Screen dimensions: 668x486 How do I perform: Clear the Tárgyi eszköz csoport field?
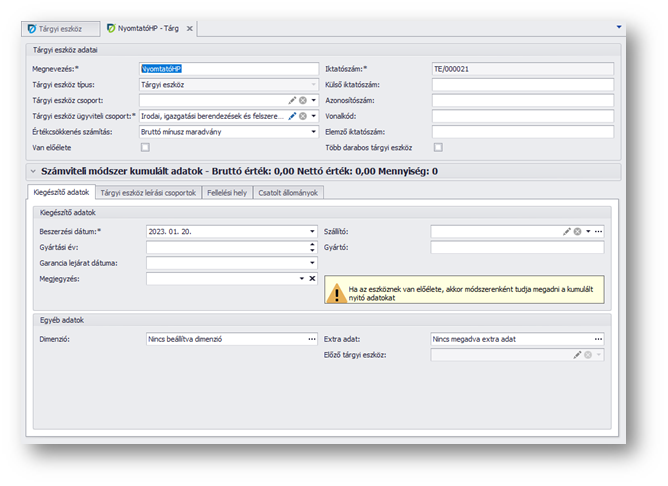tap(302, 100)
